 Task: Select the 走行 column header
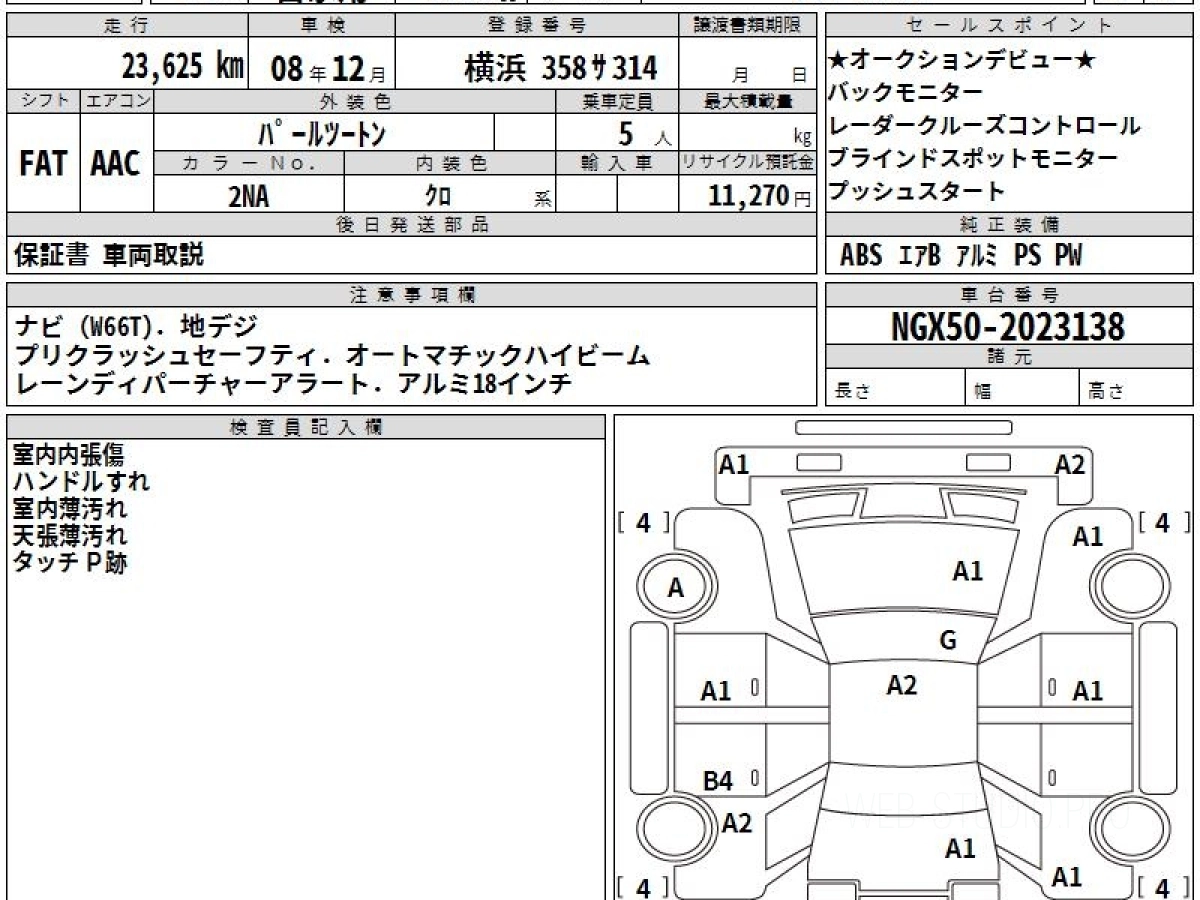pyautogui.click(x=127, y=25)
